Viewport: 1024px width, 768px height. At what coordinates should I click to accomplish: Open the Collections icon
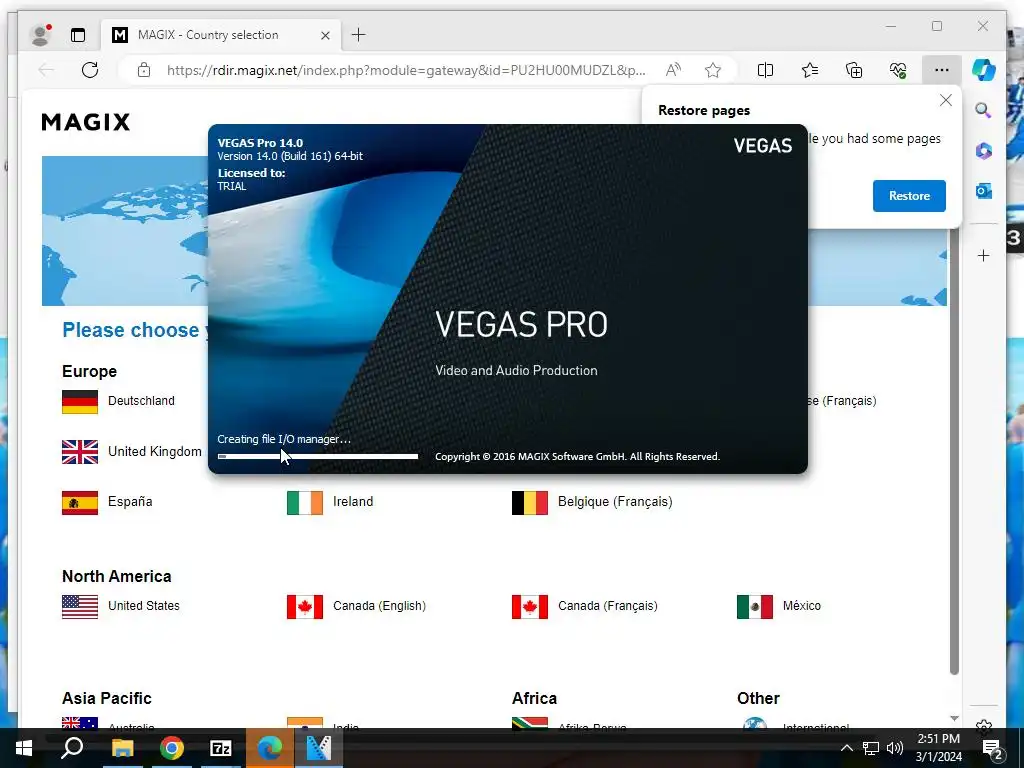pos(854,70)
